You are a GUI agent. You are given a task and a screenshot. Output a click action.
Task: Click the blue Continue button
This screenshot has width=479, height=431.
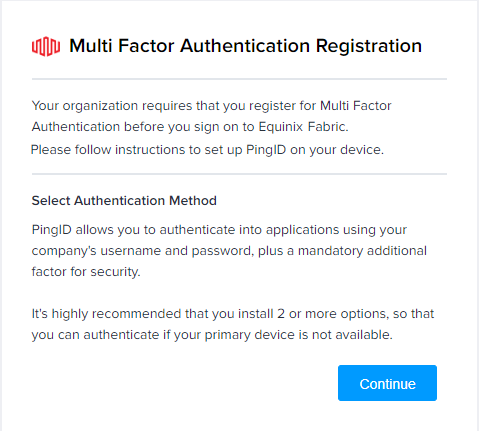387,383
